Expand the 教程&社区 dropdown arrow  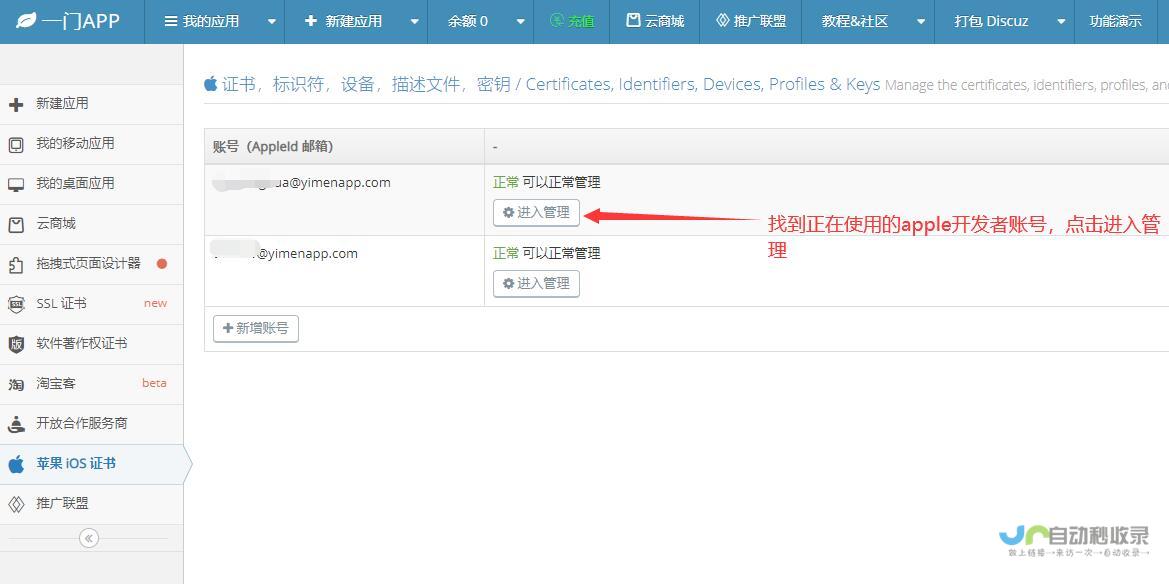[x=921, y=22]
